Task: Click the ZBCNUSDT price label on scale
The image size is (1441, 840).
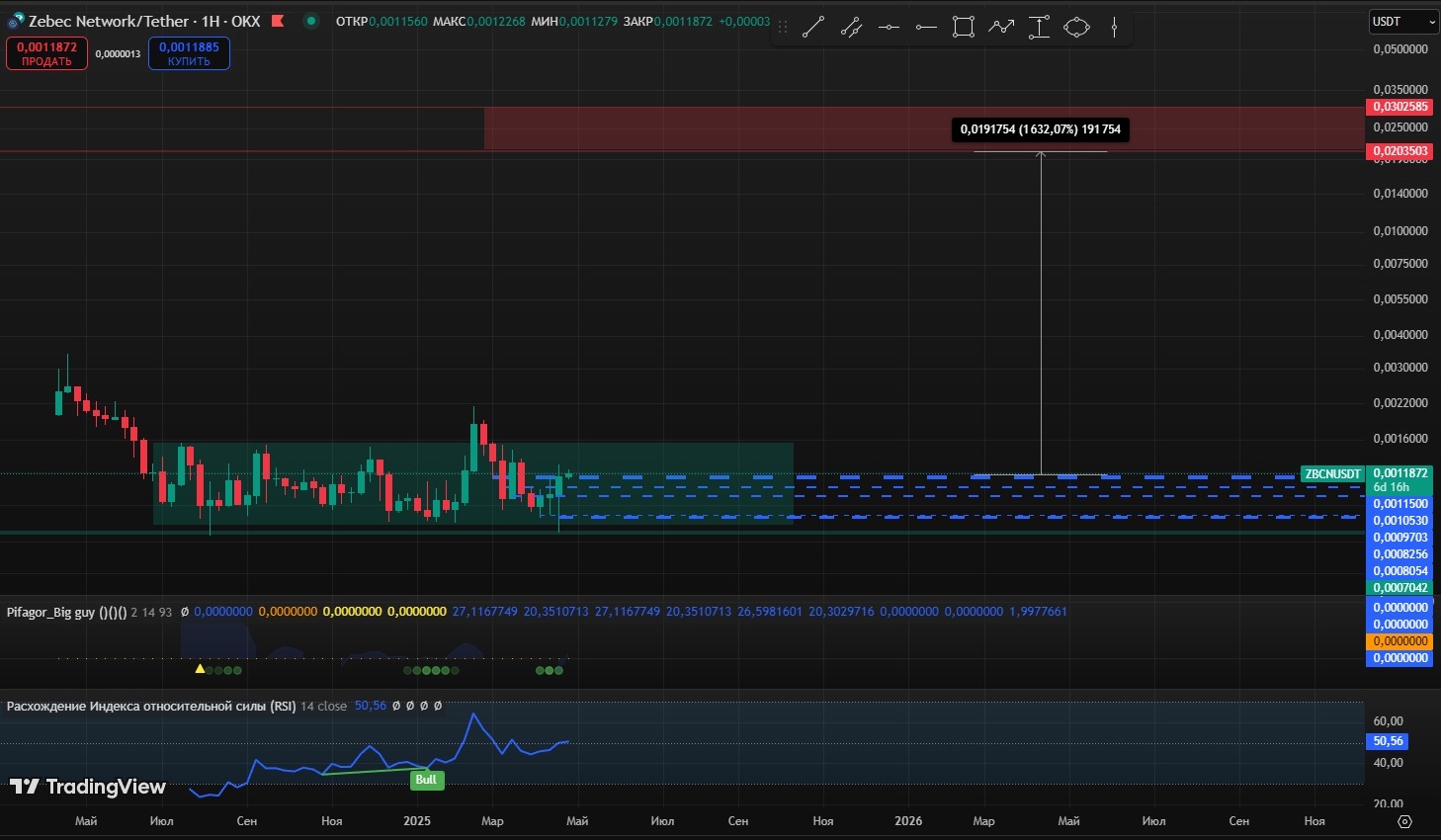Action: pyautogui.click(x=1332, y=474)
